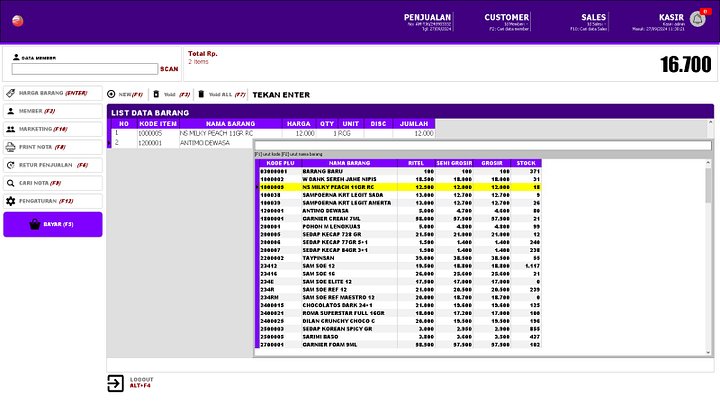Click the Print Nota (F8) button
The image size is (720, 405).
pos(53,147)
